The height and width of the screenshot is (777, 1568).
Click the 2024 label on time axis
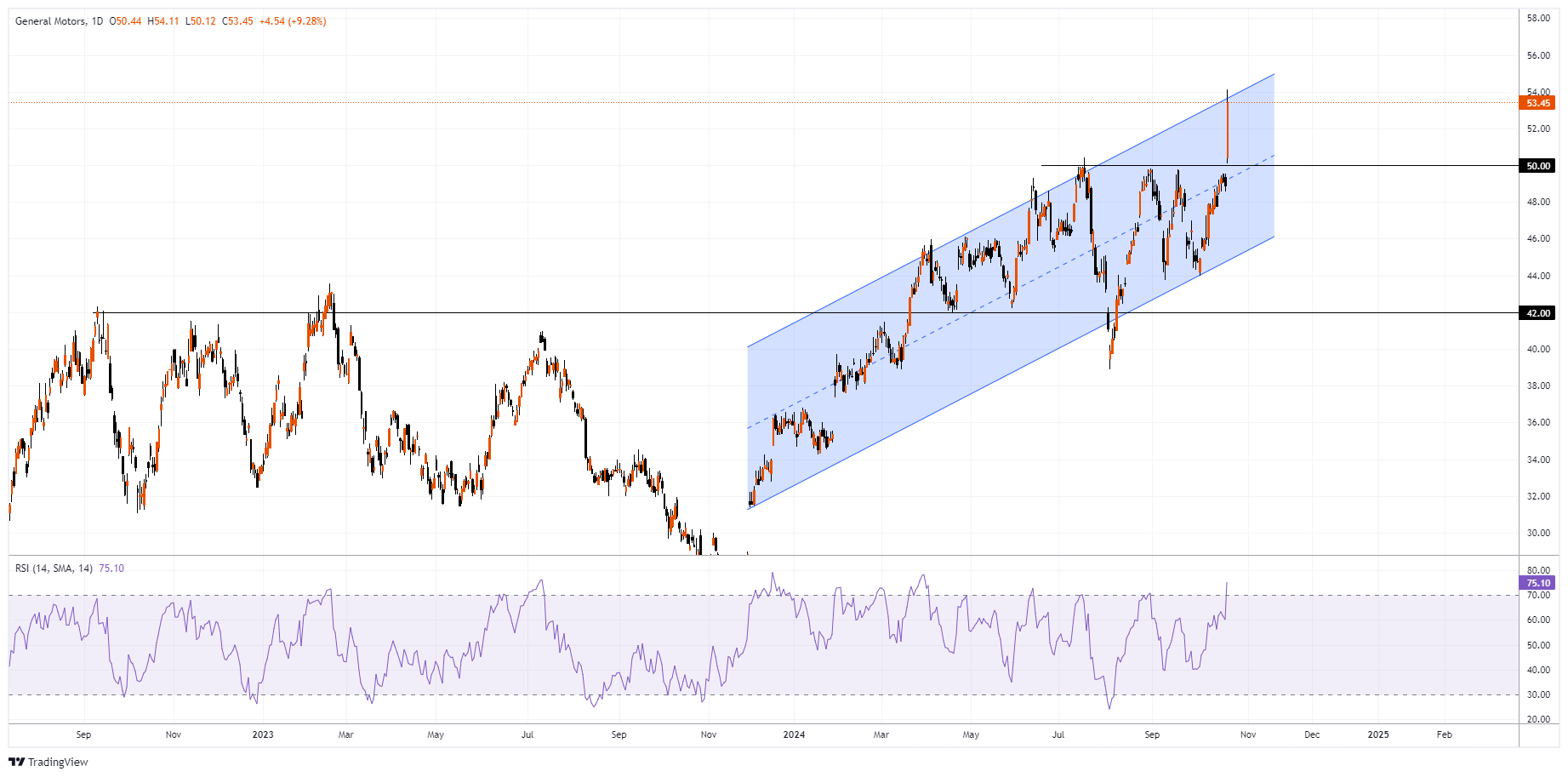pyautogui.click(x=794, y=734)
